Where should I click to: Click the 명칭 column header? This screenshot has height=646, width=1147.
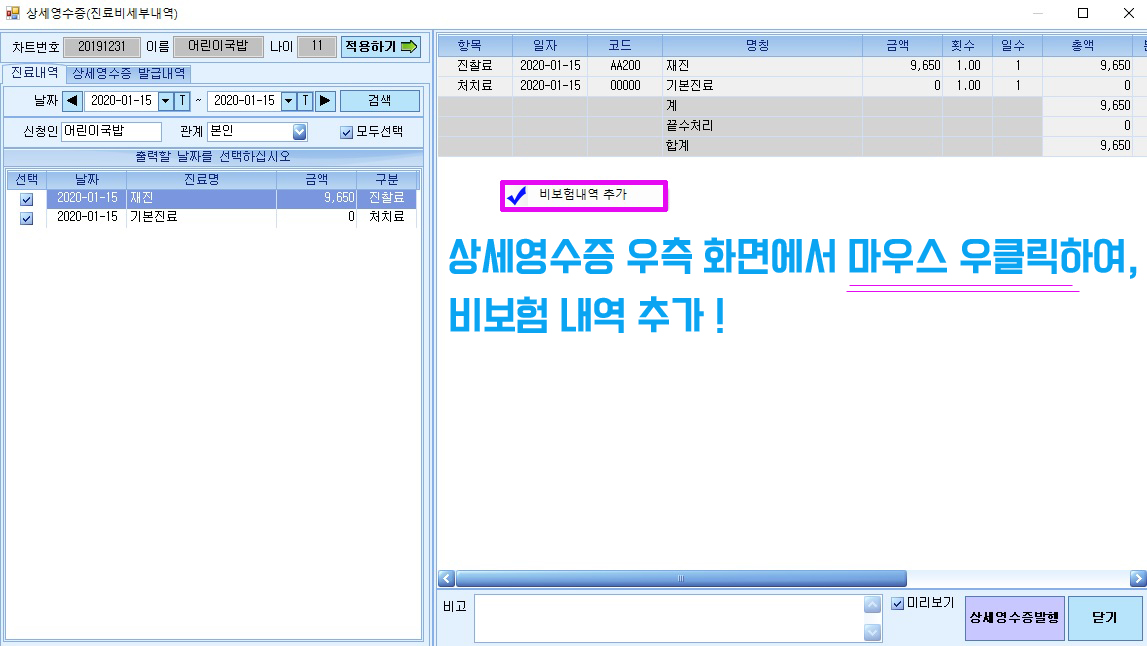tap(762, 45)
